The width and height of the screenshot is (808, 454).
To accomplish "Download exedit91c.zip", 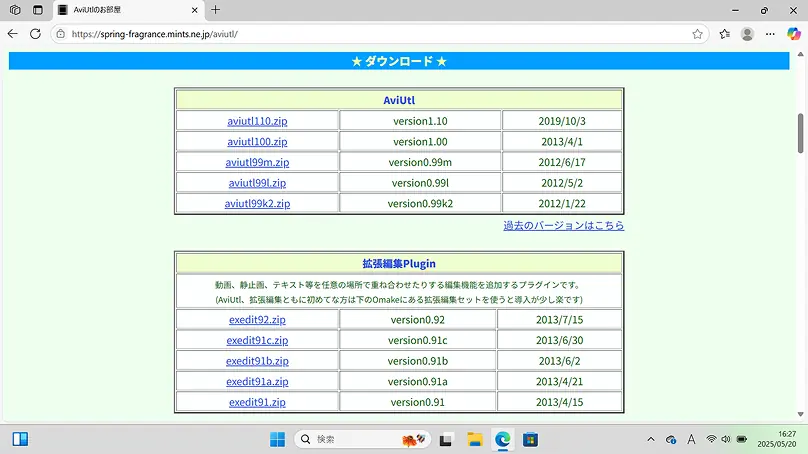I will click(x=257, y=340).
